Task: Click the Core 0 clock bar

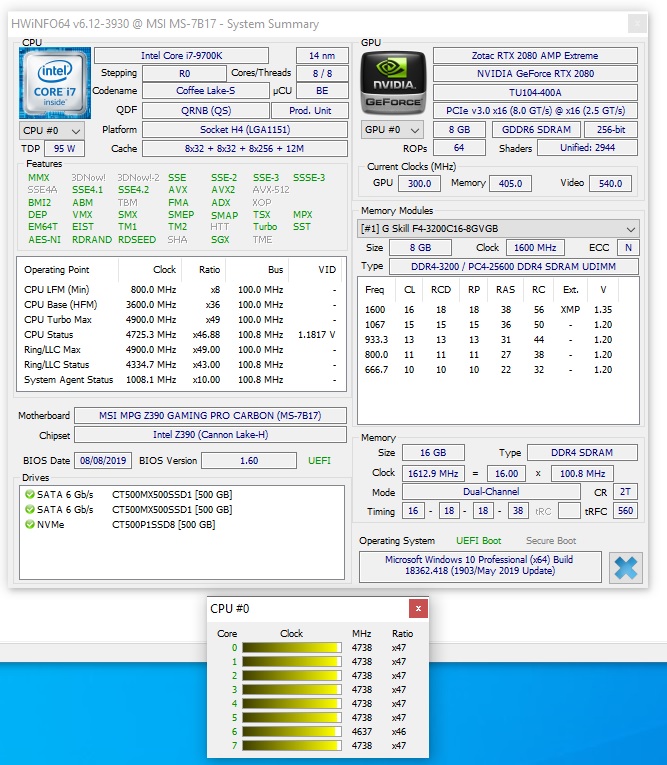Action: [291, 647]
